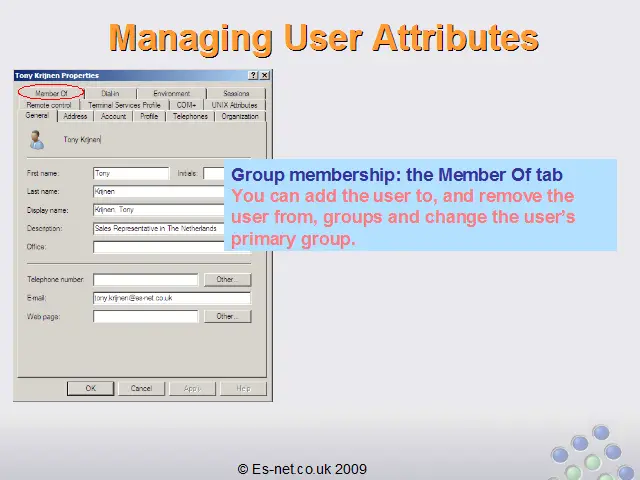Switch to the Dial-in tab
The height and width of the screenshot is (480, 640).
point(110,93)
